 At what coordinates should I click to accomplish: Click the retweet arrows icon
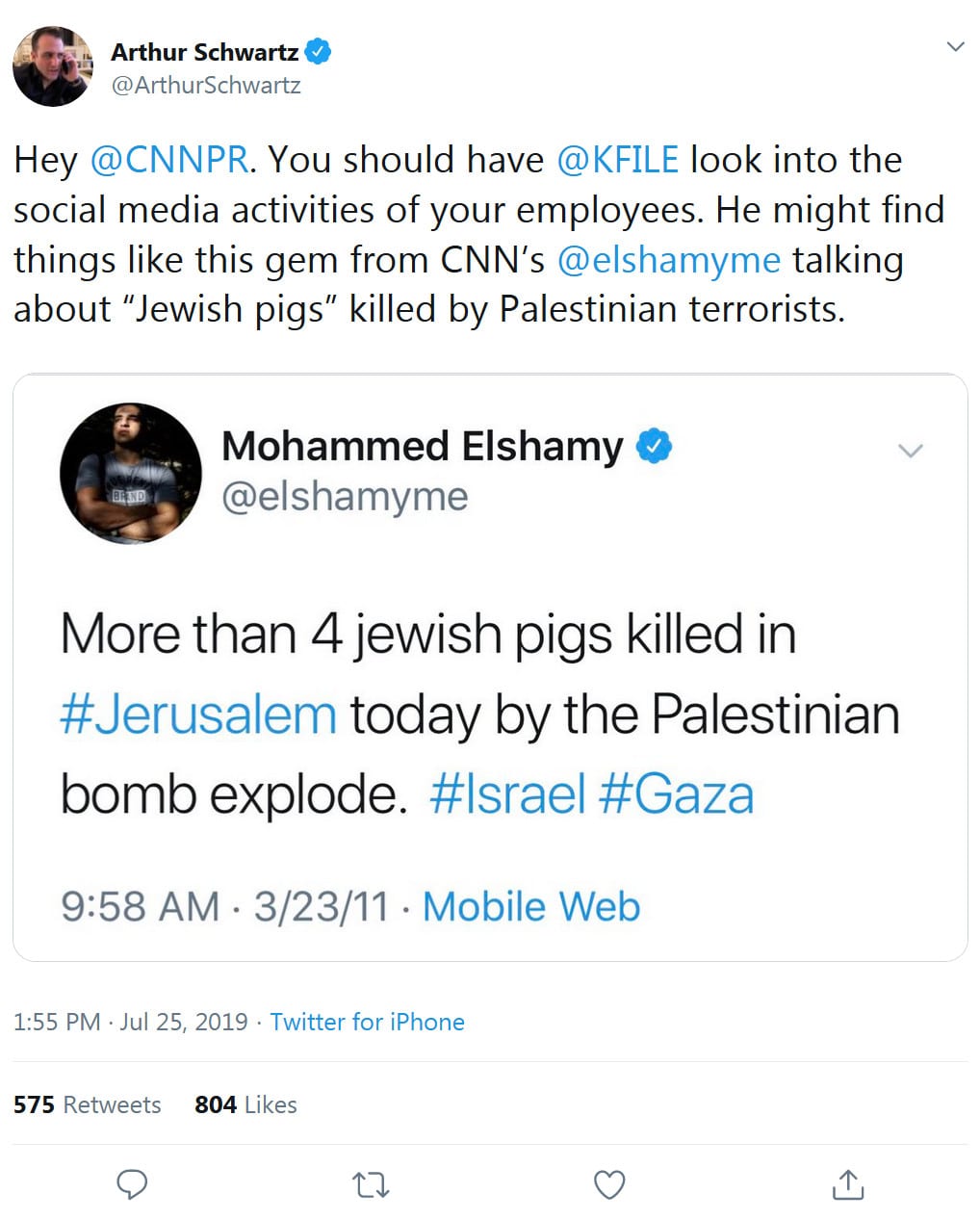coord(371,1184)
